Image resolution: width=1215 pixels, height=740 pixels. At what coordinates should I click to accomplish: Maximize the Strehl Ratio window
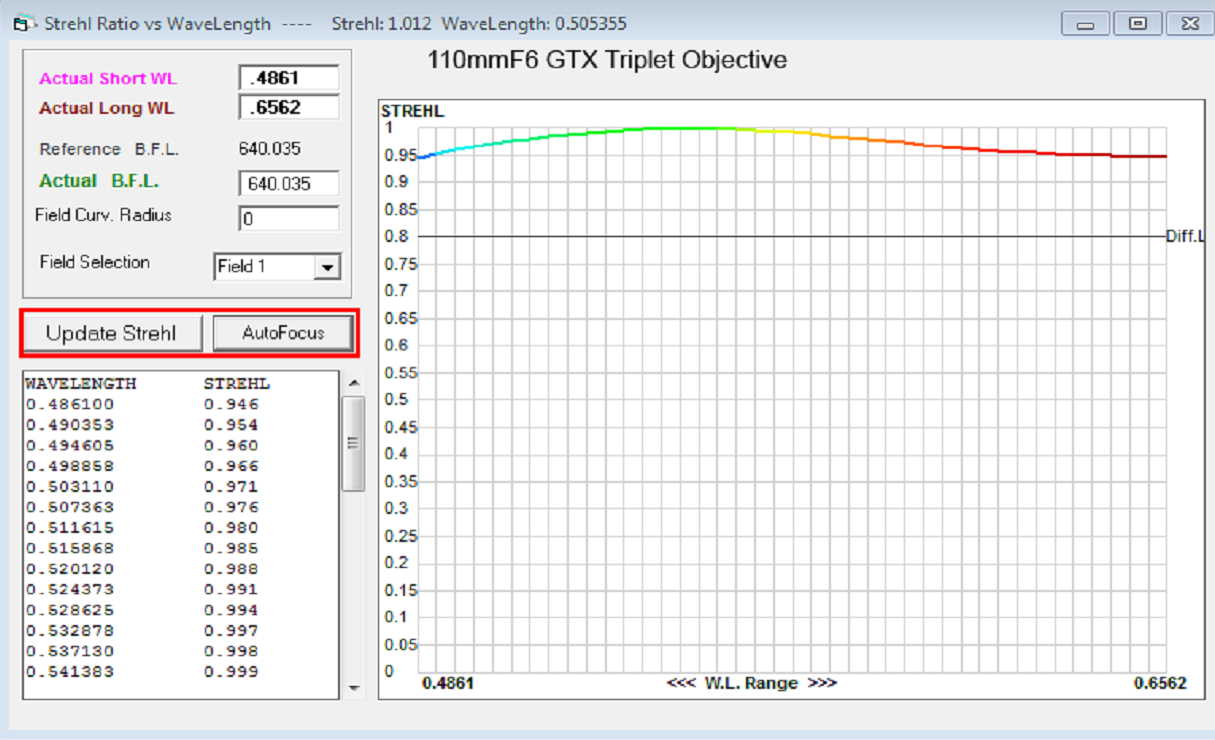(1137, 24)
